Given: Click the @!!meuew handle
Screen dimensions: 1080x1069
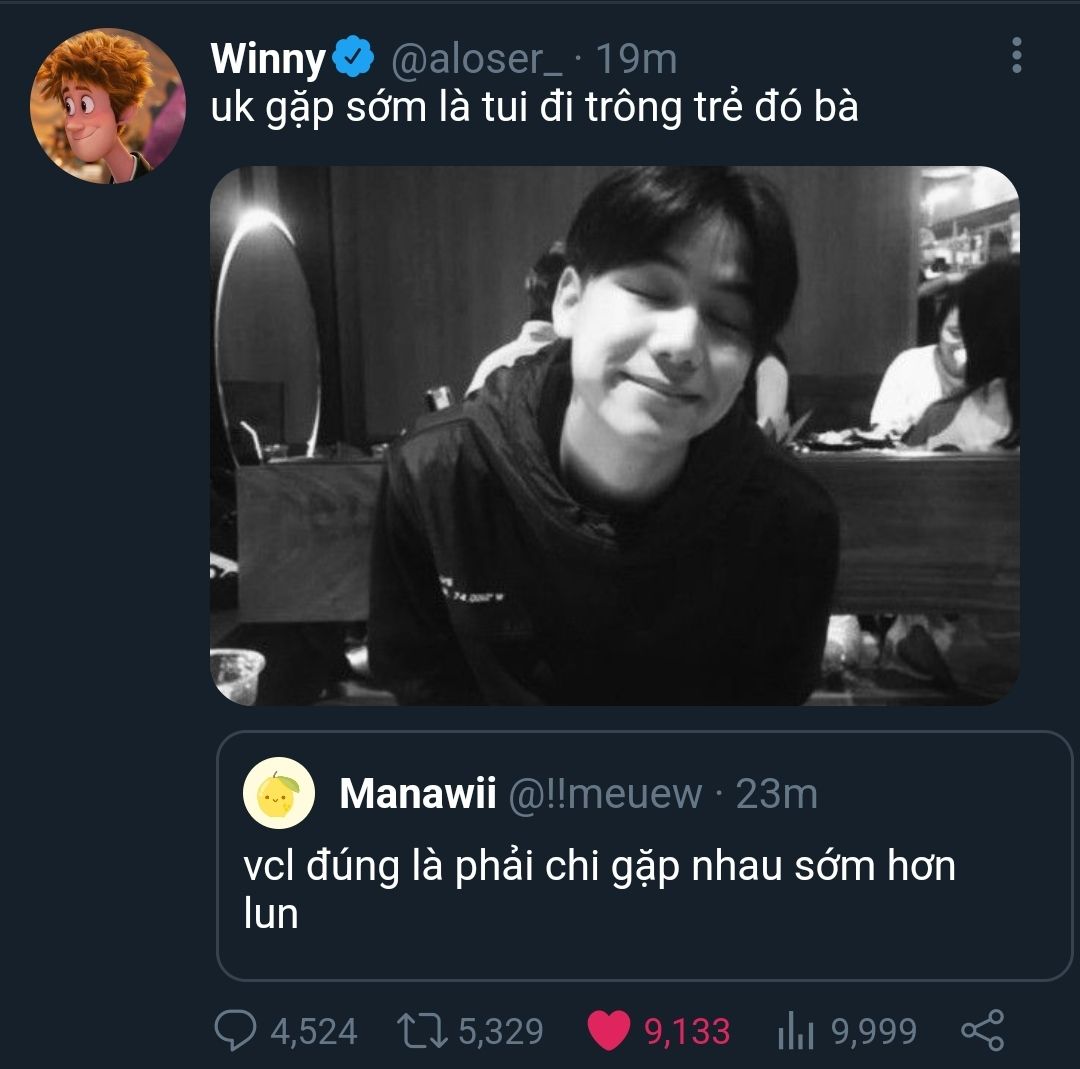Looking at the screenshot, I should (x=606, y=794).
